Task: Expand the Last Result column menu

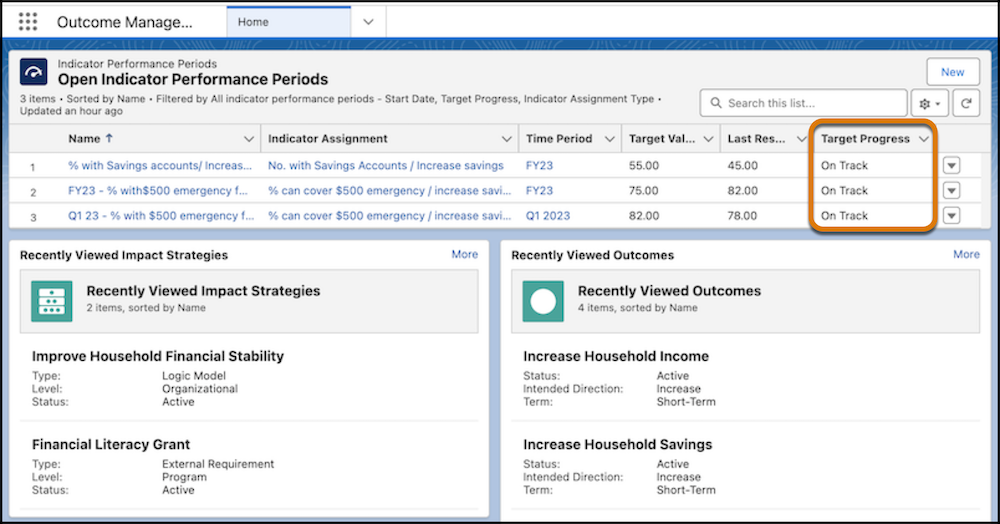Action: (801, 139)
